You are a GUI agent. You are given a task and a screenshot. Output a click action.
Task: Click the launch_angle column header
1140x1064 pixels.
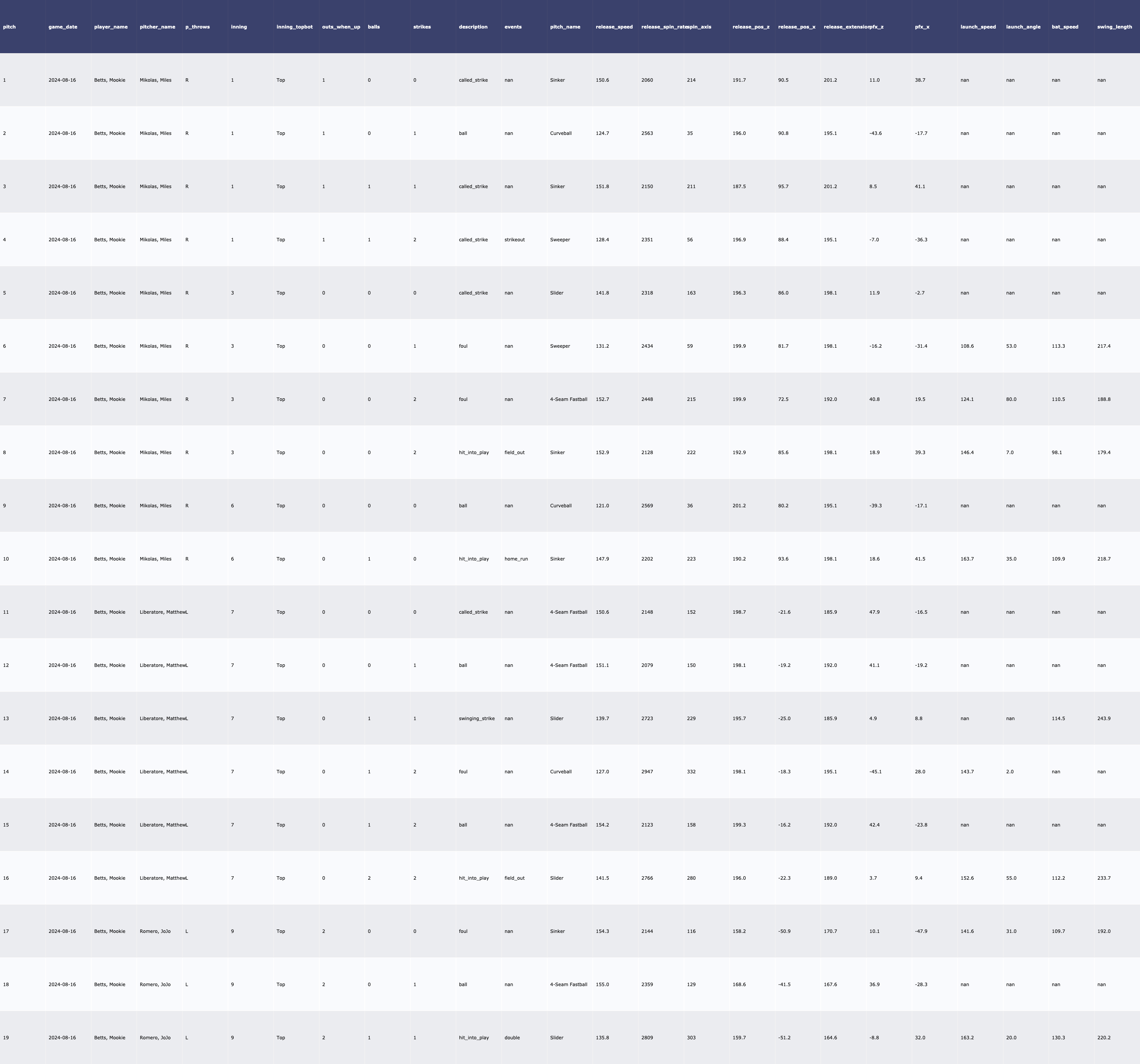pyautogui.click(x=1023, y=27)
